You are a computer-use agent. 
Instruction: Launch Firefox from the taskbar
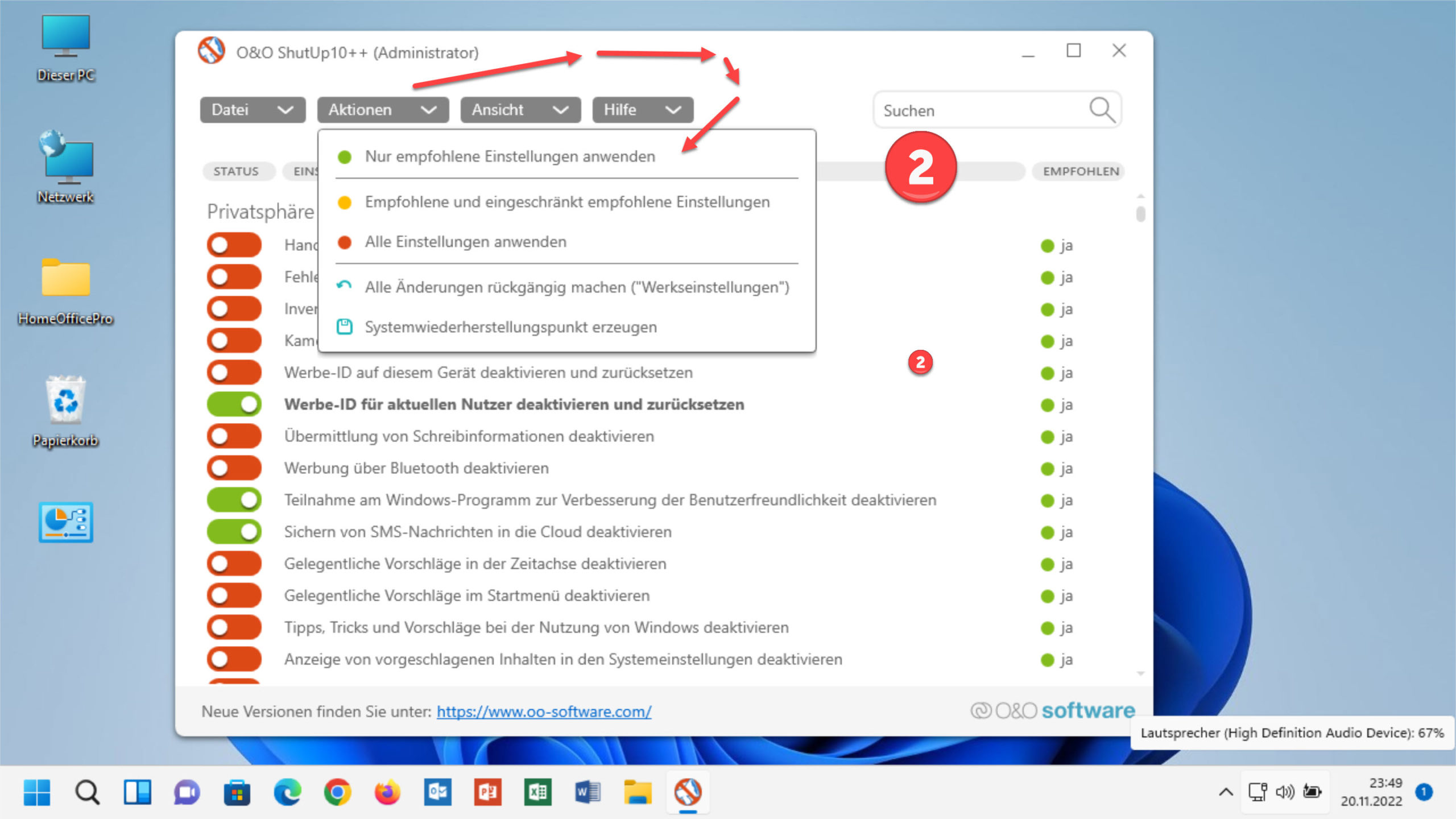tap(386, 792)
